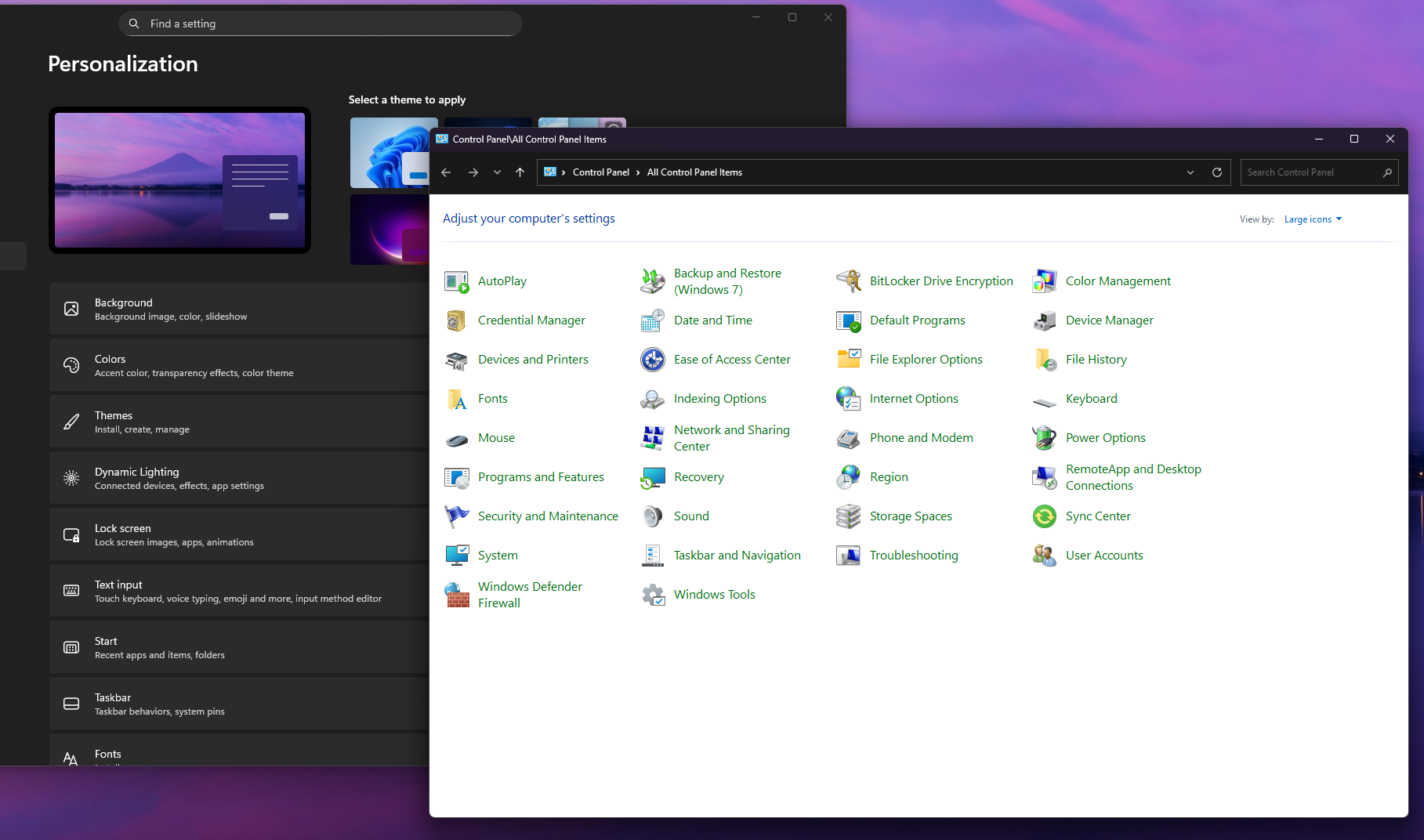This screenshot has width=1424, height=840.
Task: Maximize the Control Panel window
Action: [1354, 139]
